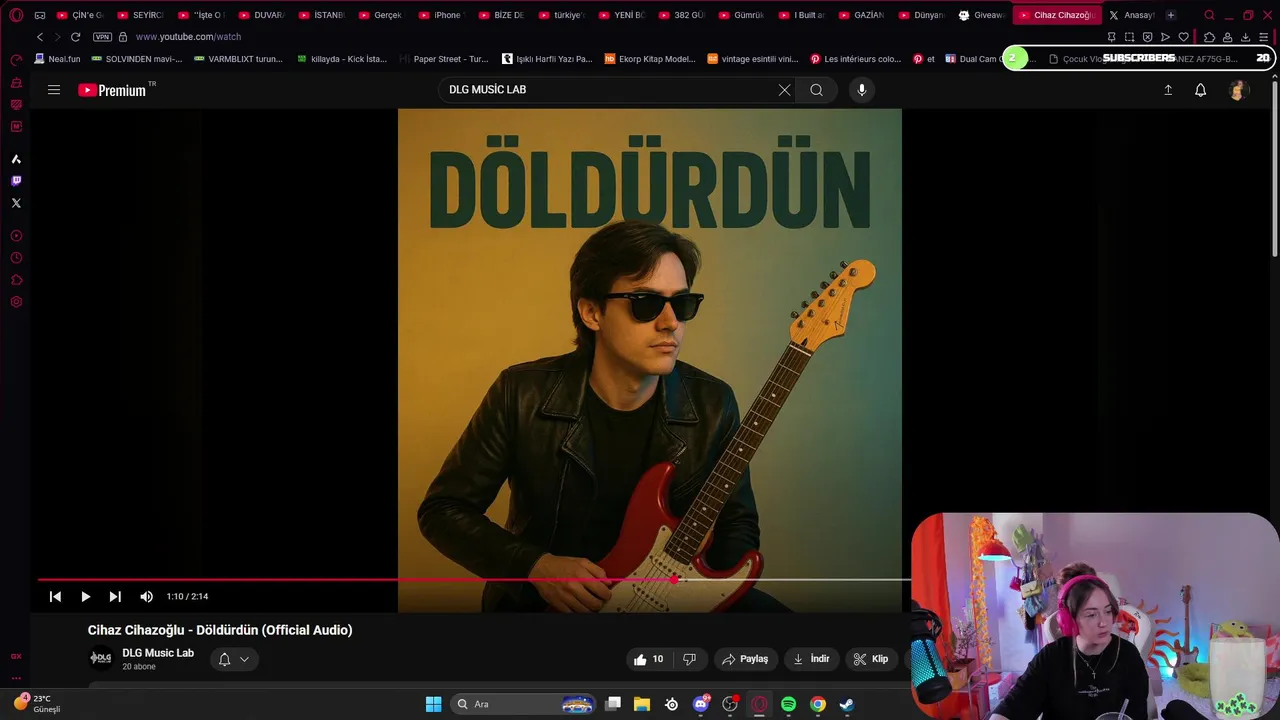Open a new tab with plus
The image size is (1280, 720).
1171,15
